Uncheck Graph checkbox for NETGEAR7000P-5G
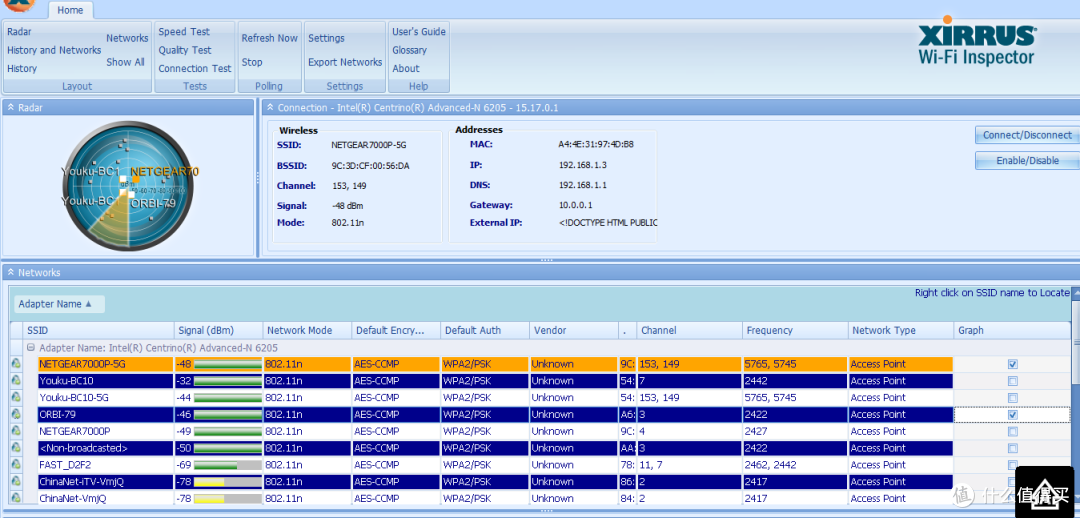 click(1012, 364)
